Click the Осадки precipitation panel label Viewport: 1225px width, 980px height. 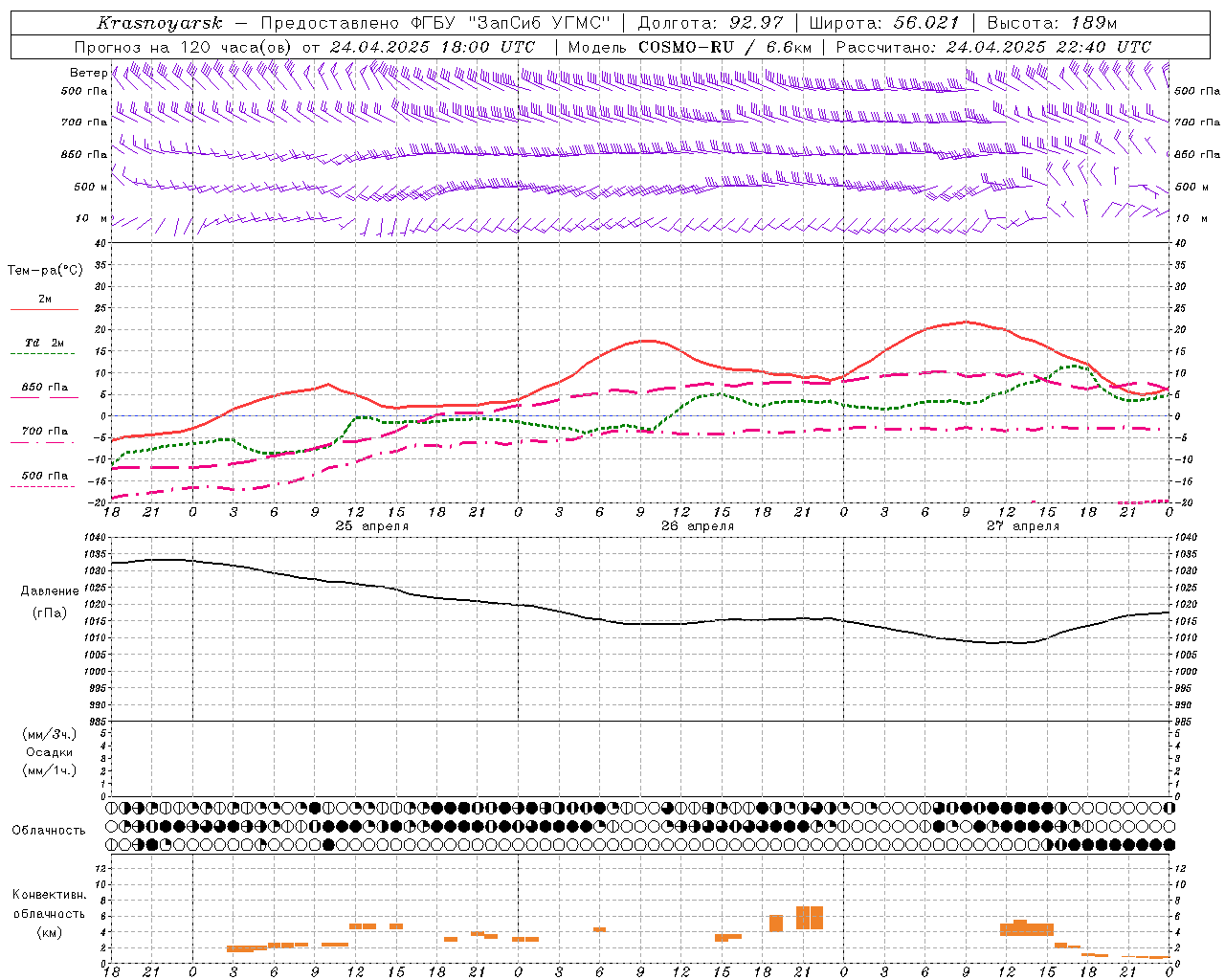(x=50, y=752)
